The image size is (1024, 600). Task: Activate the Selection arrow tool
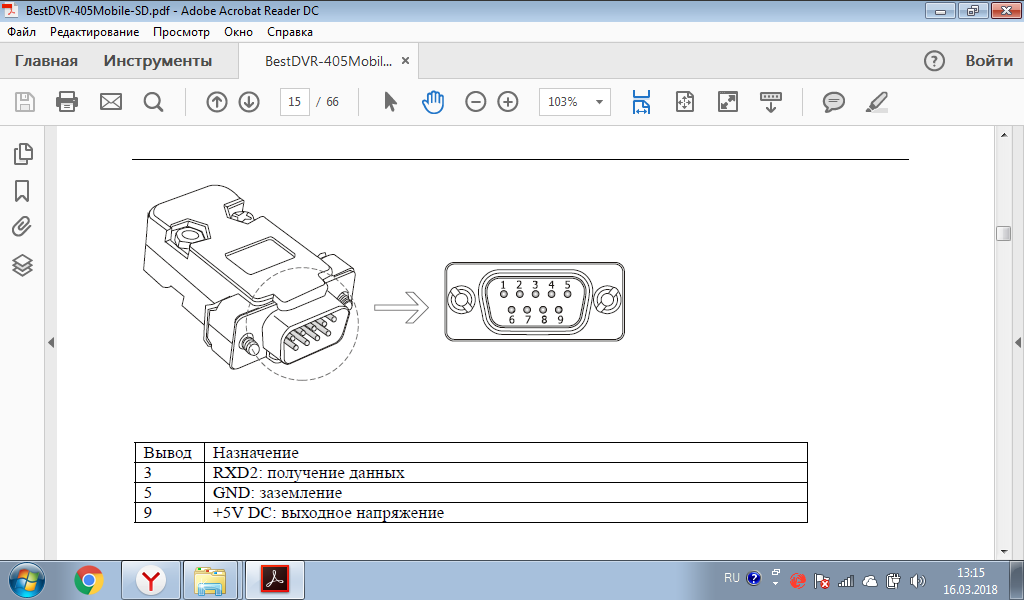click(390, 102)
